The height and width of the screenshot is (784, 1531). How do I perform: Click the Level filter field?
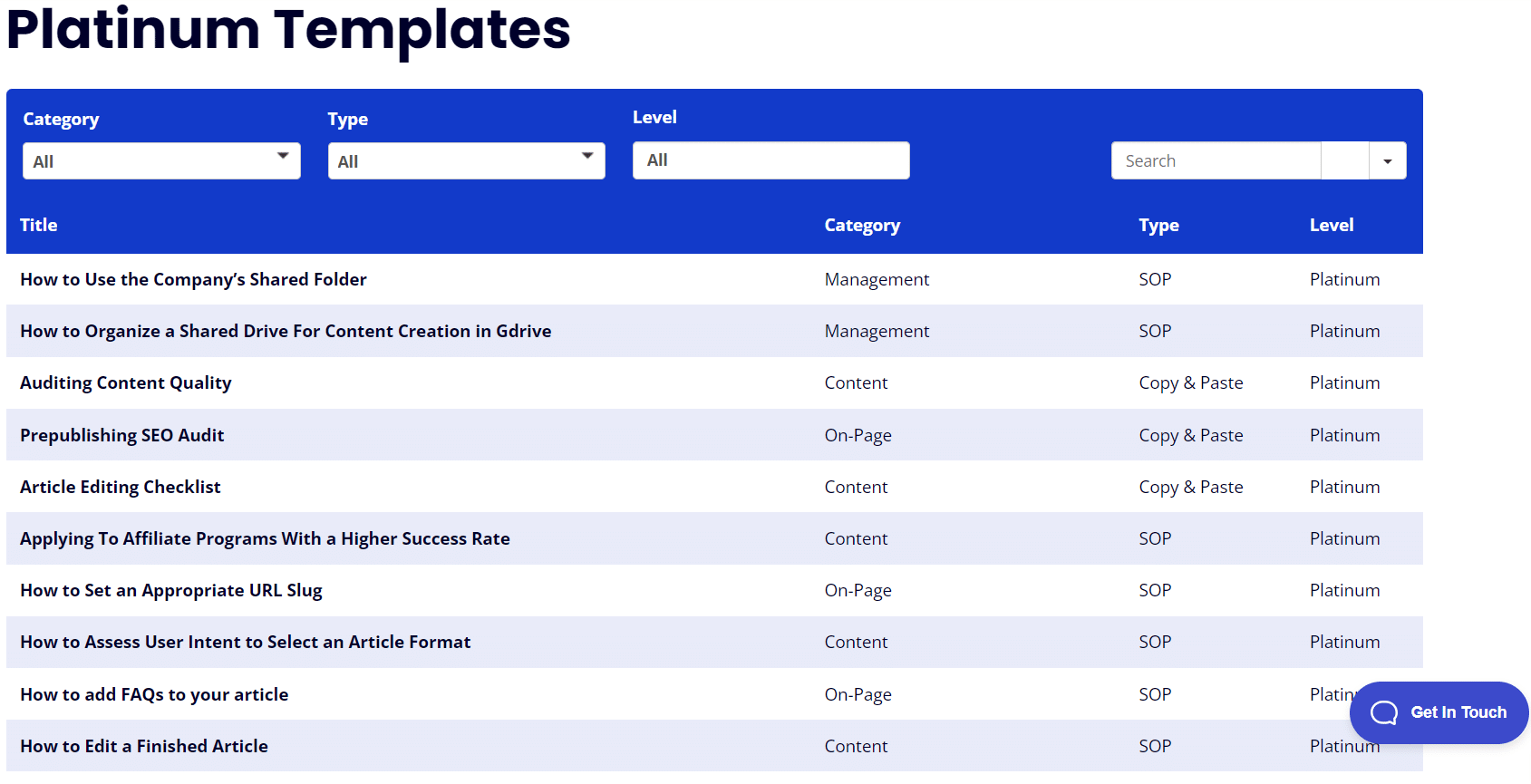(x=770, y=160)
